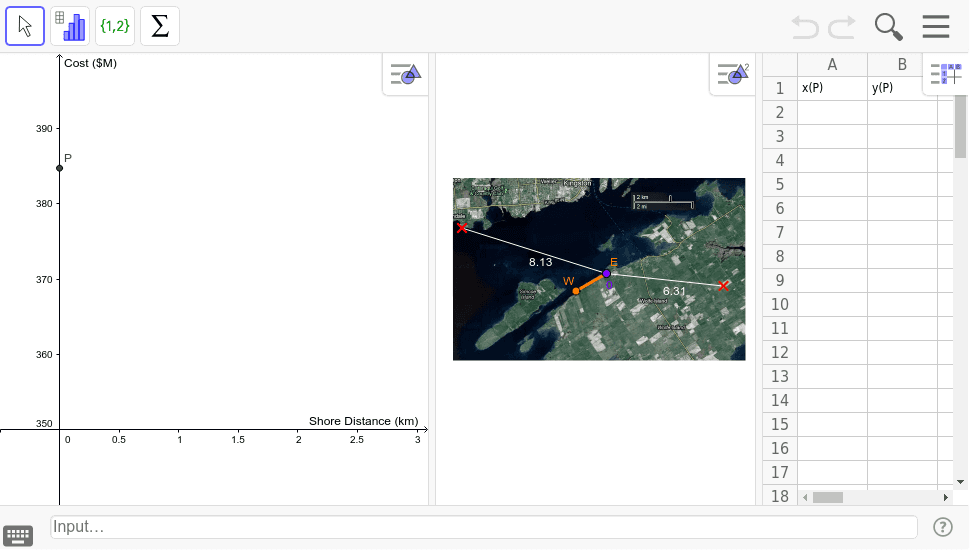
Task: Open the input help button
Action: coord(942,527)
